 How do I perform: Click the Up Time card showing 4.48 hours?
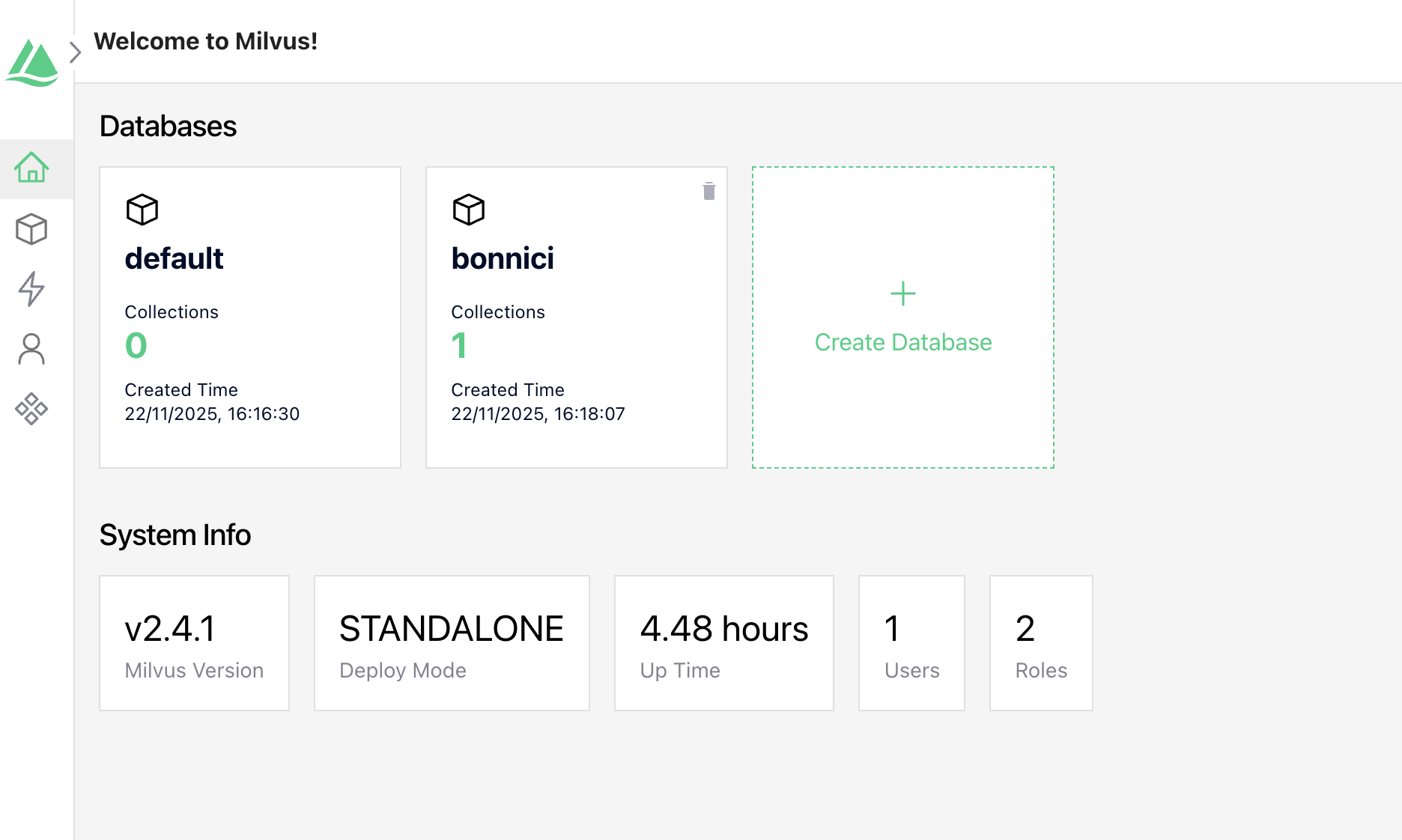click(723, 642)
